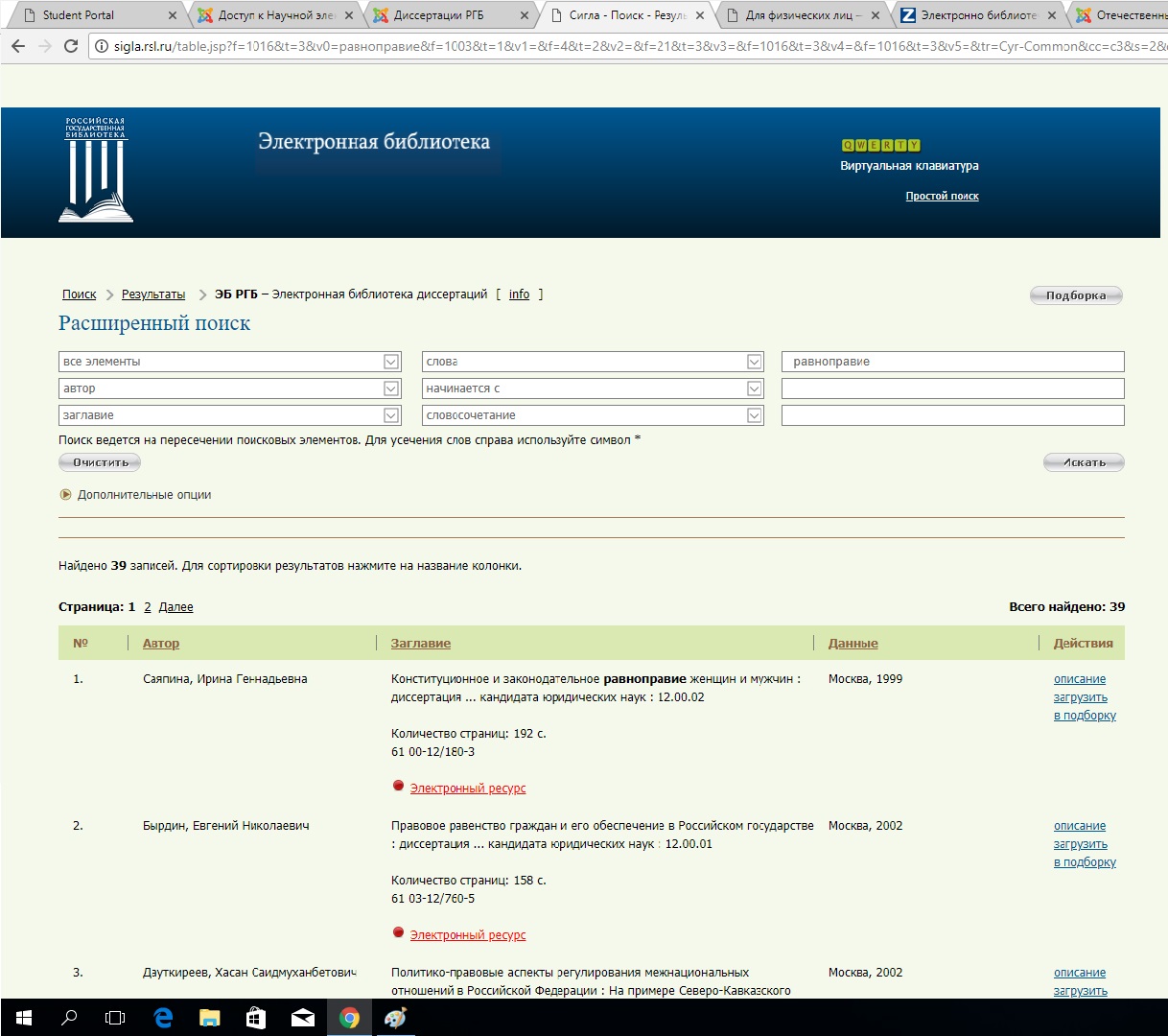Open File Explorer from the taskbar

[x=209, y=1018]
